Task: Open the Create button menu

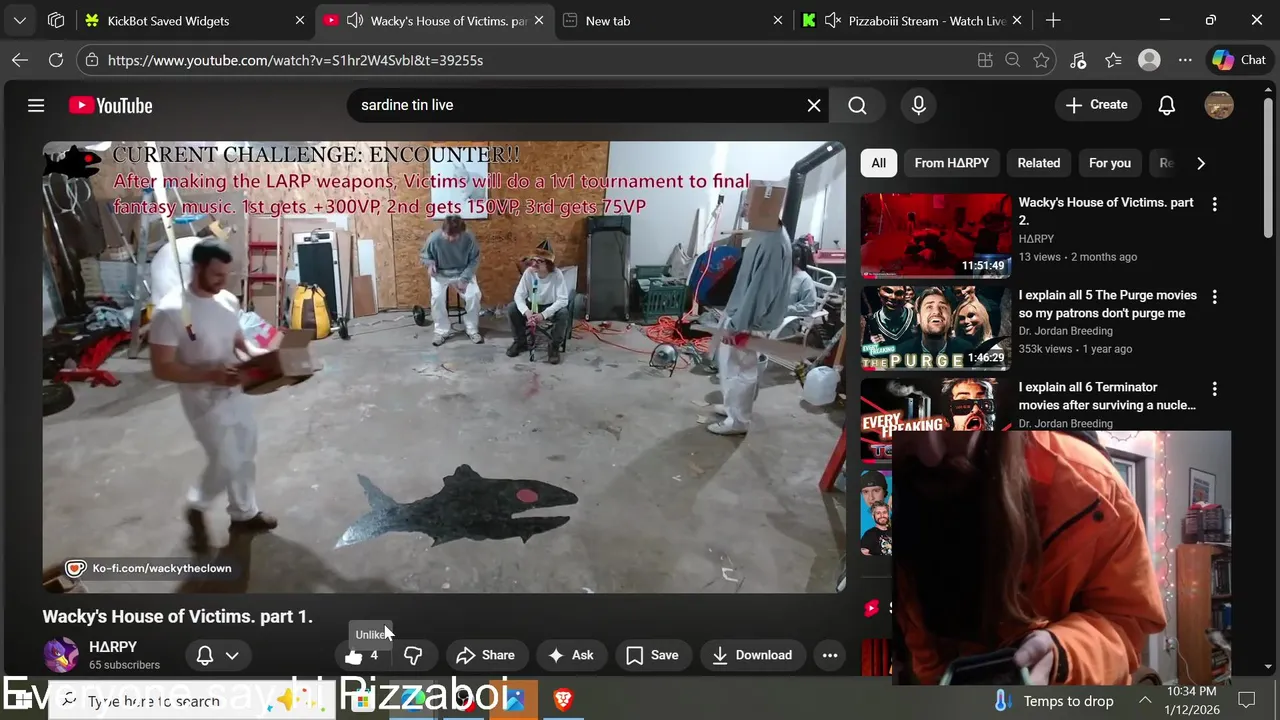Action: [1097, 105]
